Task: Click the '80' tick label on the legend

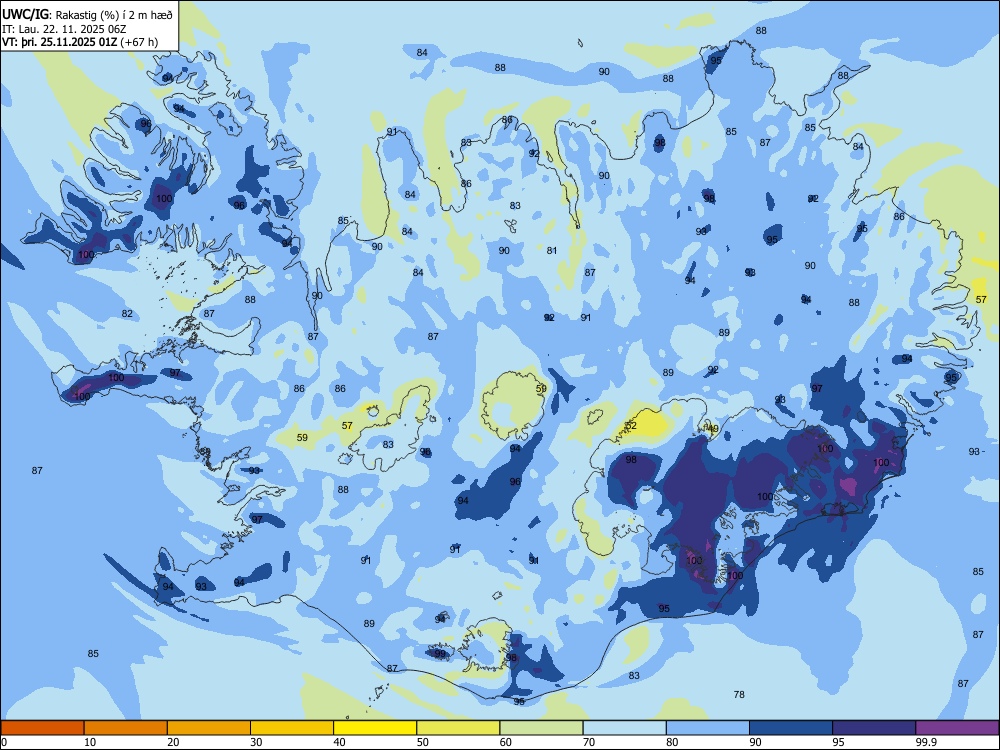Action: coord(672,742)
